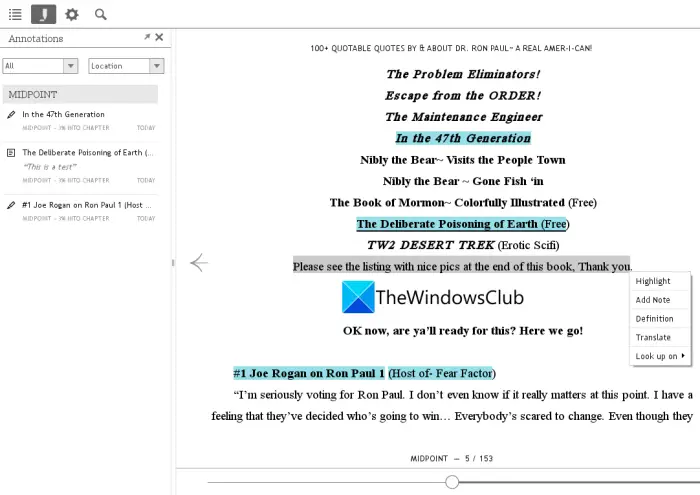
Task: Toggle the Annotations bookmark panel icon
Action: pyautogui.click(x=43, y=14)
